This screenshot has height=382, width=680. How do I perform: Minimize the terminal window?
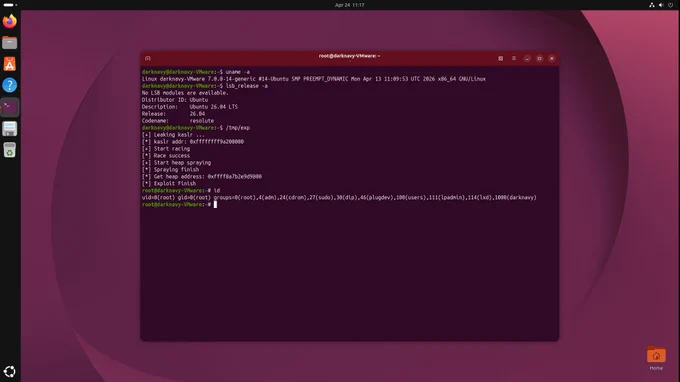(527, 58)
